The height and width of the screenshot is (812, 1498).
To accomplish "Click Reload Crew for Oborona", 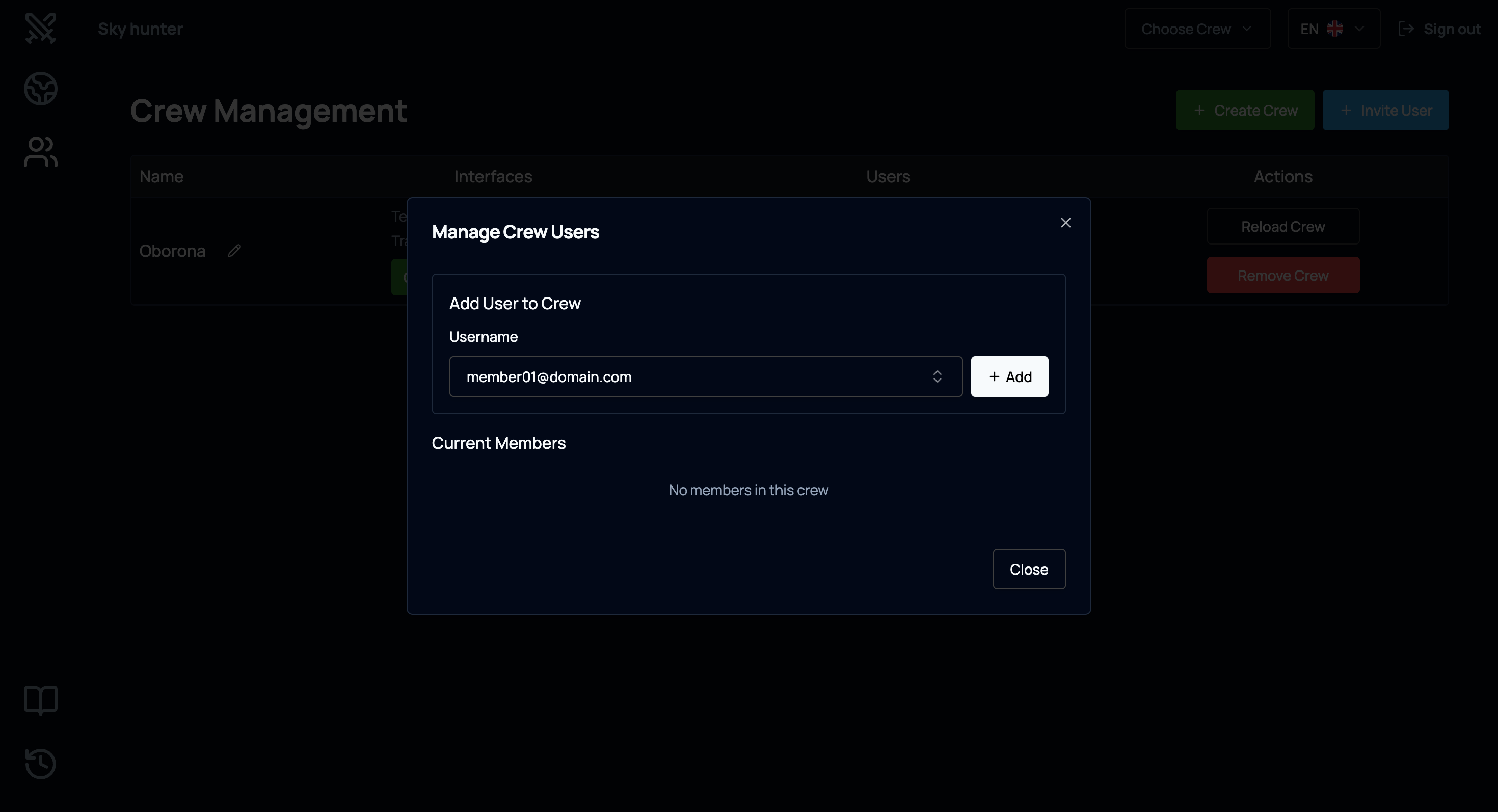I will [x=1282, y=227].
